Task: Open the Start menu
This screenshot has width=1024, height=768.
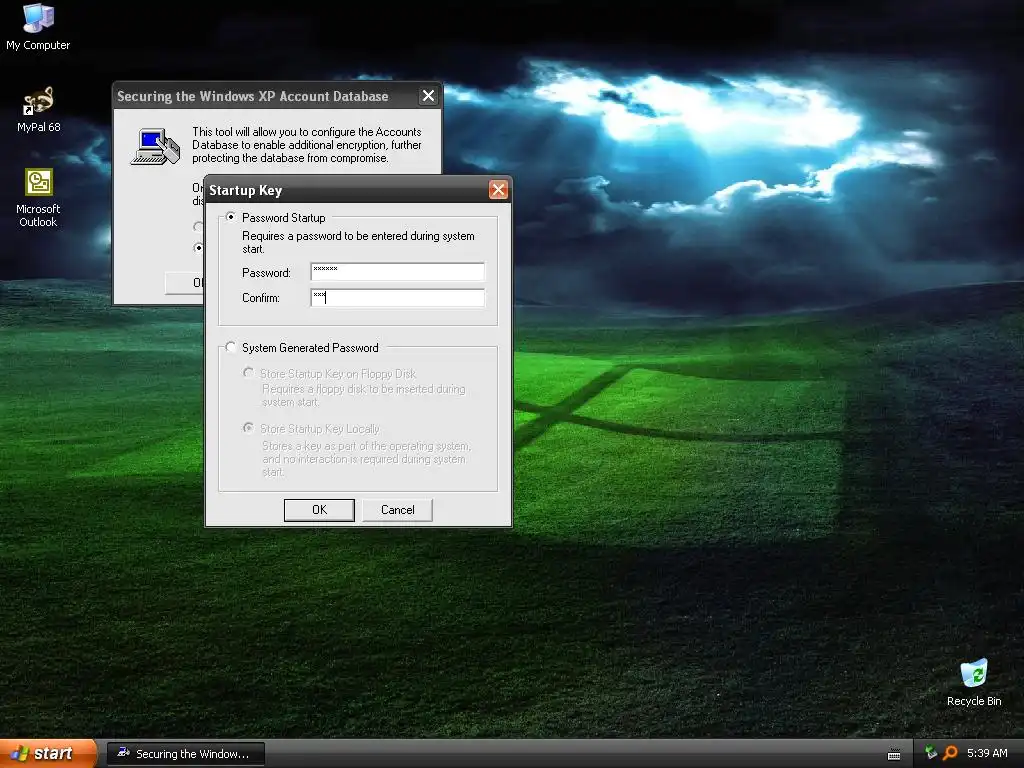Action: click(48, 754)
